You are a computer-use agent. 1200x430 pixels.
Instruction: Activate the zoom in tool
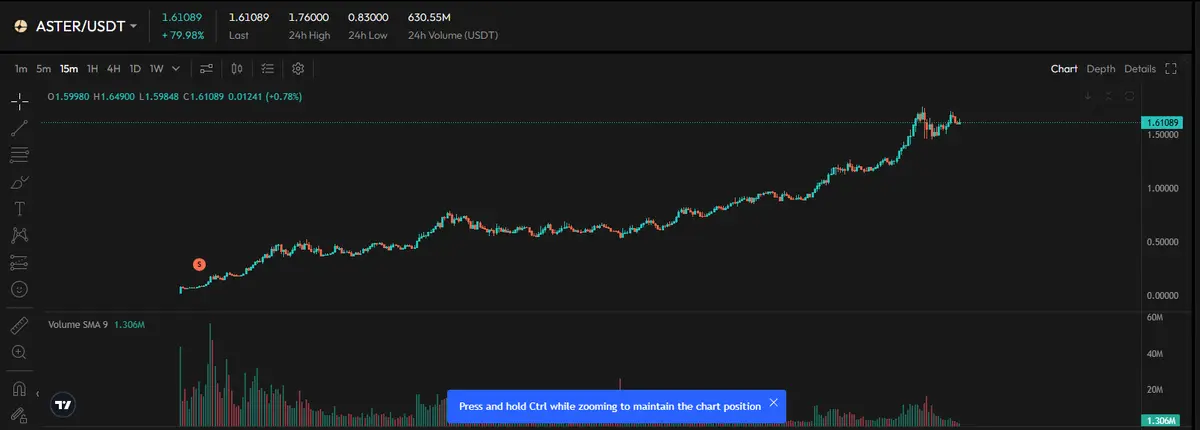[x=19, y=352]
